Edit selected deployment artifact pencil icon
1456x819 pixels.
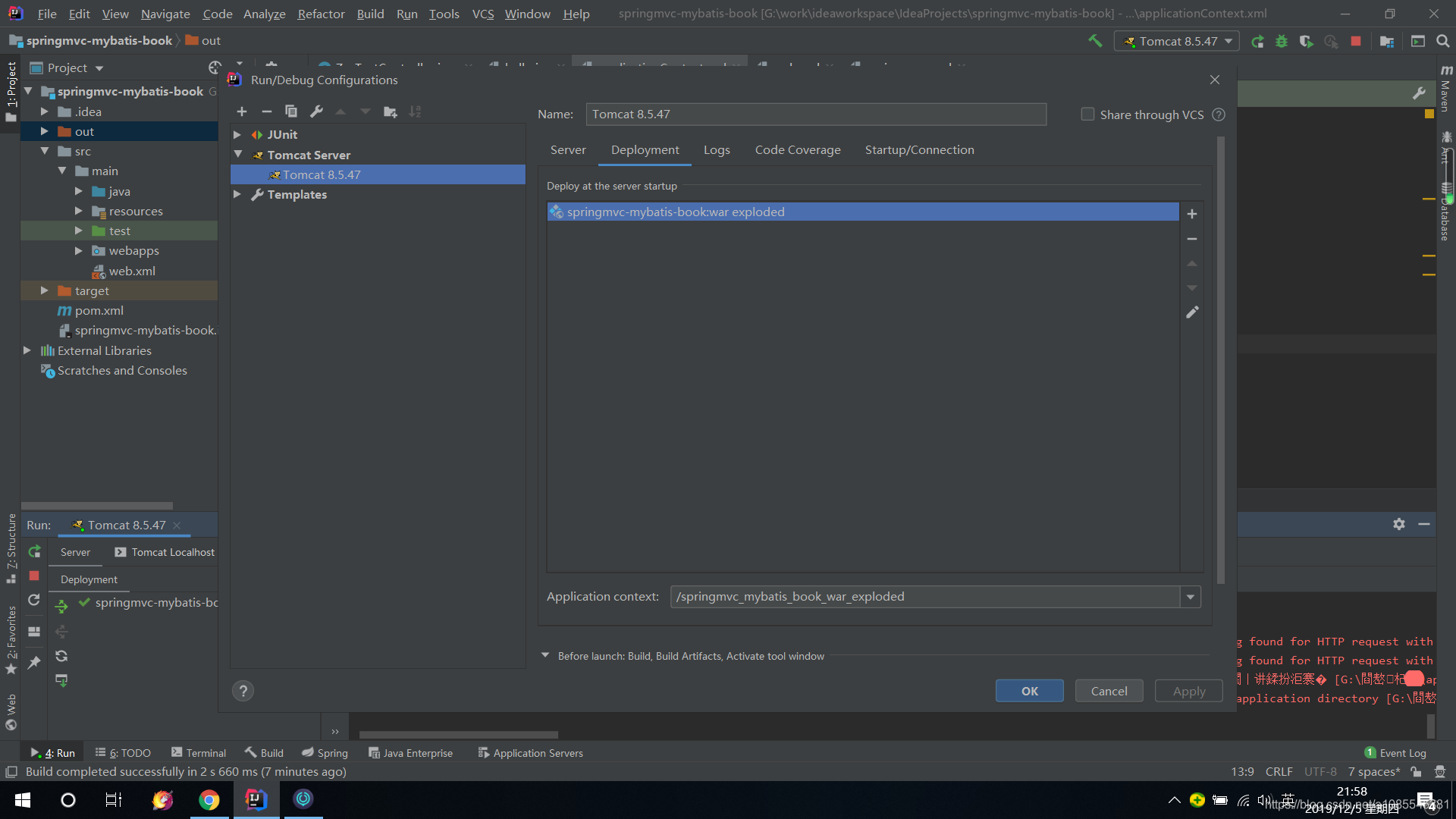(x=1192, y=312)
